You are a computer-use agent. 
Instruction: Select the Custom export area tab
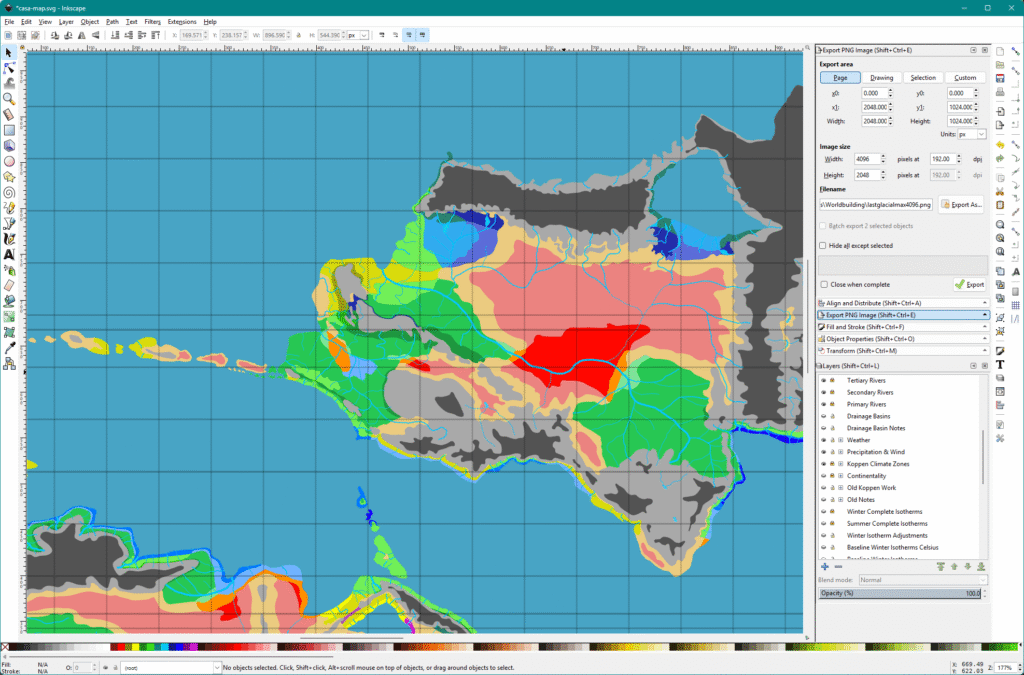965,78
